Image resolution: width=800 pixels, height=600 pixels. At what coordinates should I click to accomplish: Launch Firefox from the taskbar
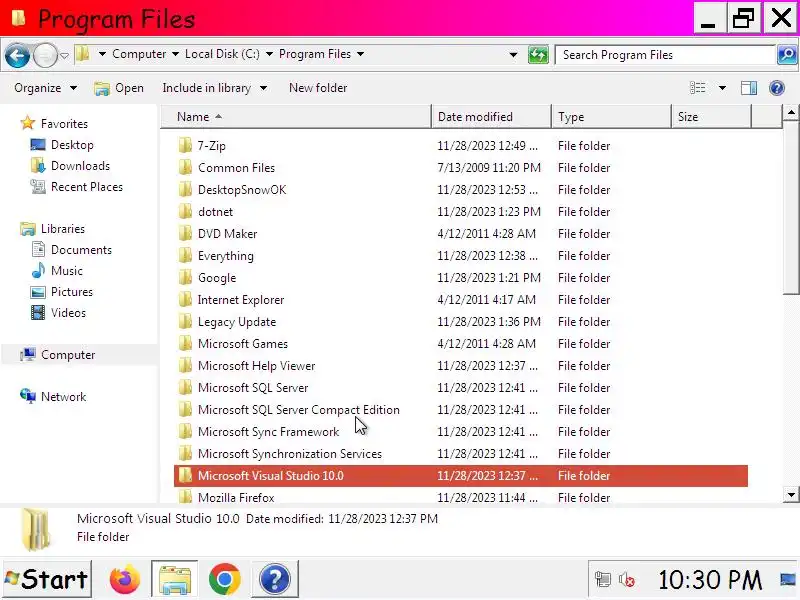124,579
